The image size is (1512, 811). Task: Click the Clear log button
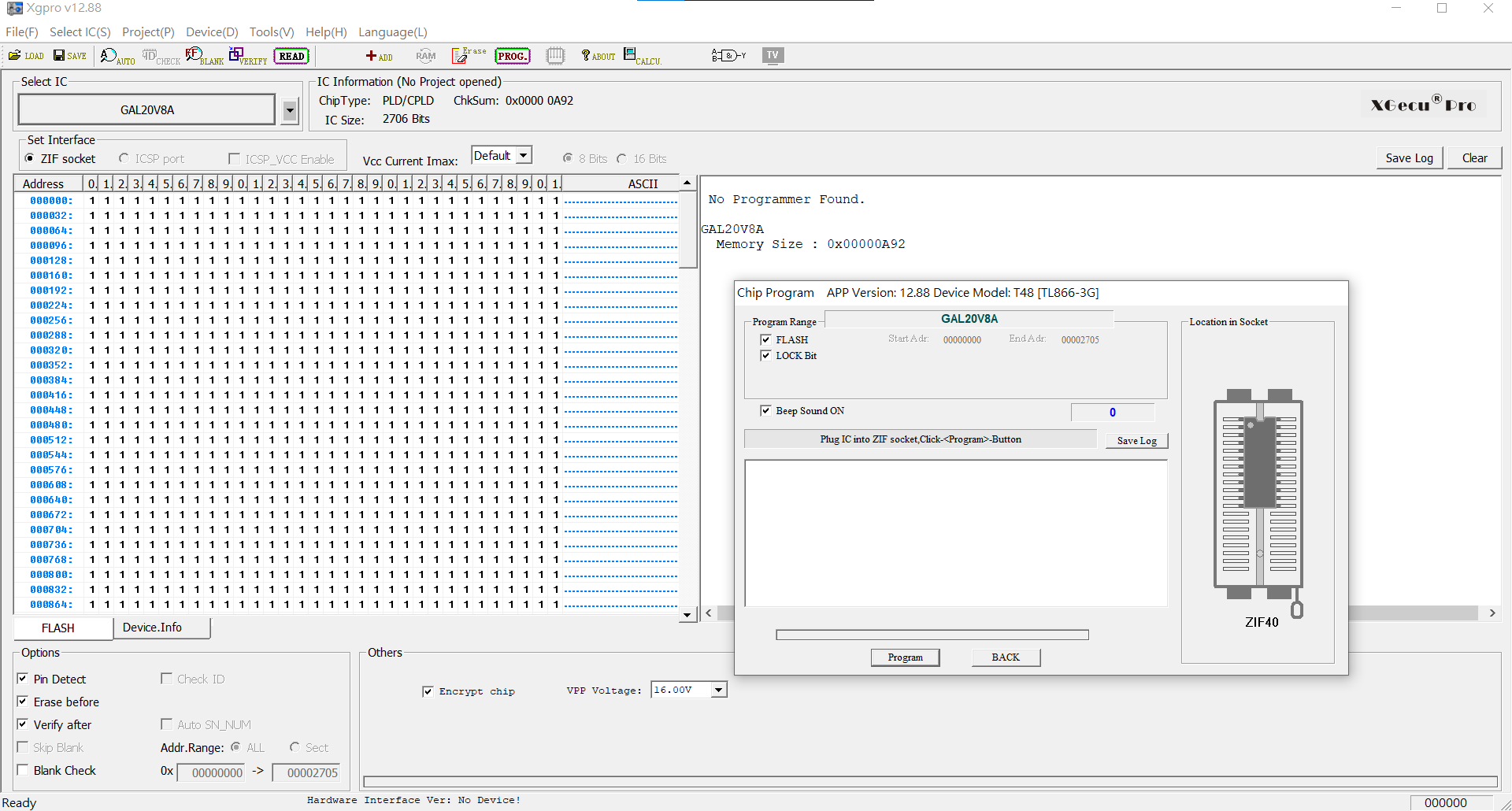click(1475, 158)
